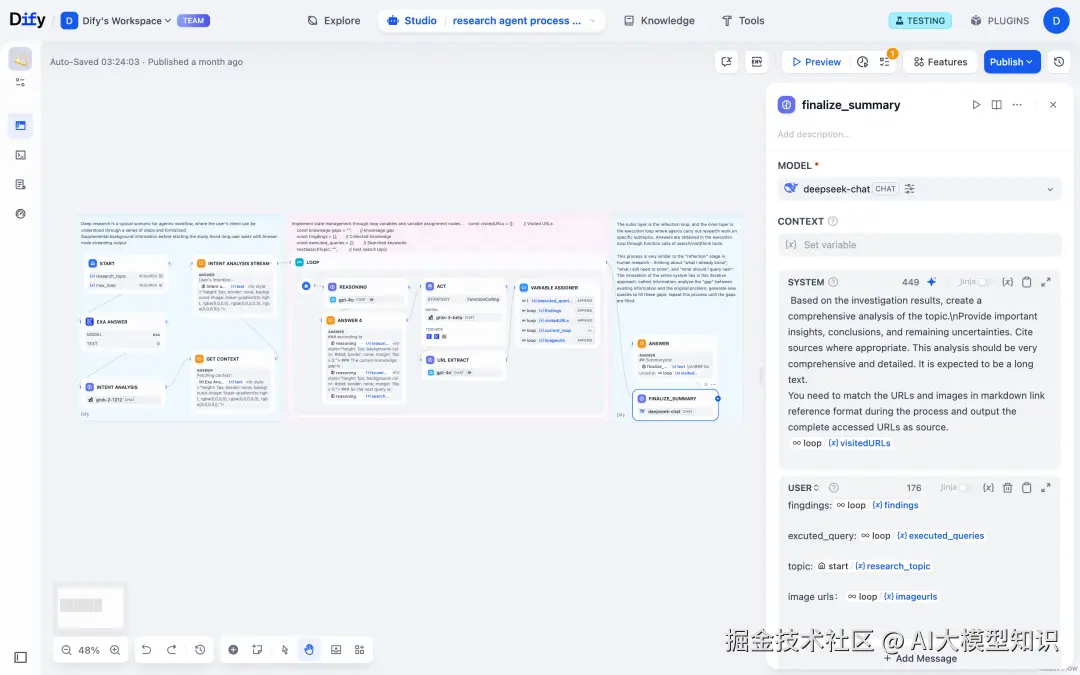Delete the USER message with trash icon
Image resolution: width=1080 pixels, height=675 pixels.
pyautogui.click(x=1008, y=488)
